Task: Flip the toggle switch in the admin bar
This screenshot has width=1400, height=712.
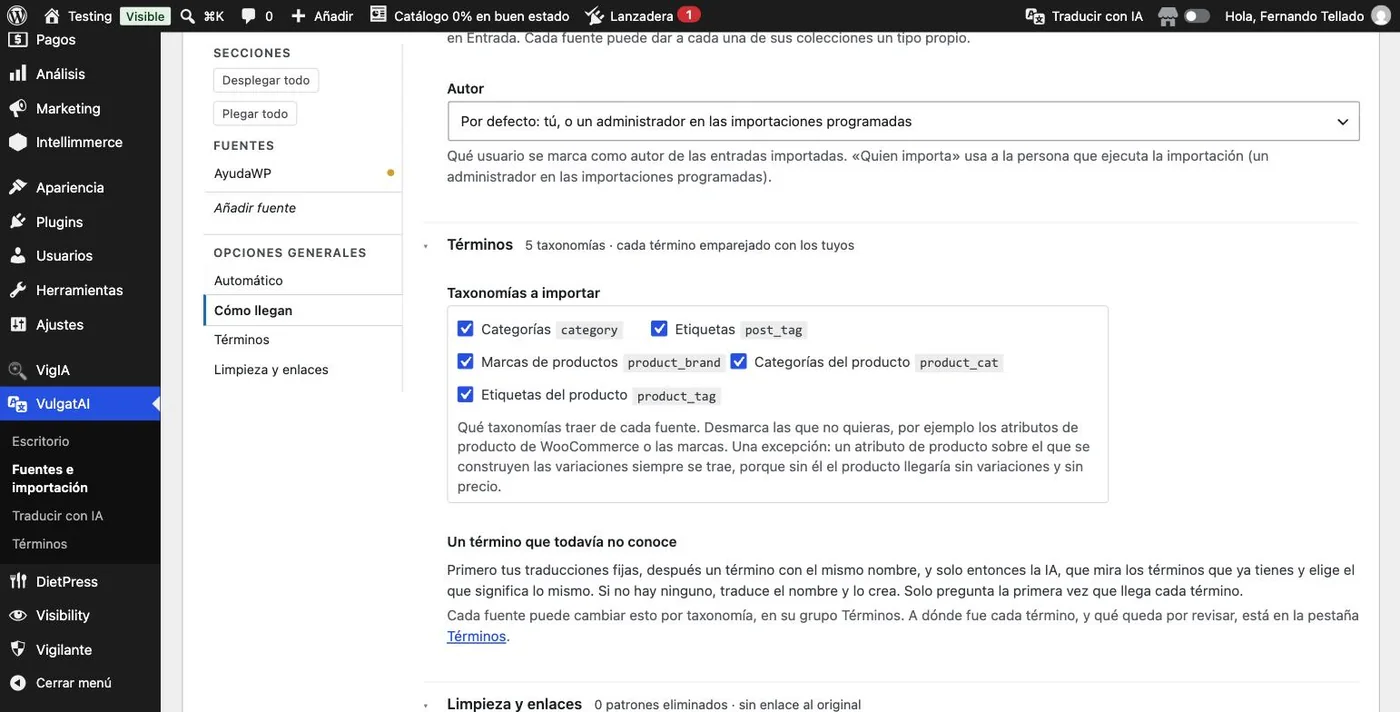Action: click(1197, 16)
